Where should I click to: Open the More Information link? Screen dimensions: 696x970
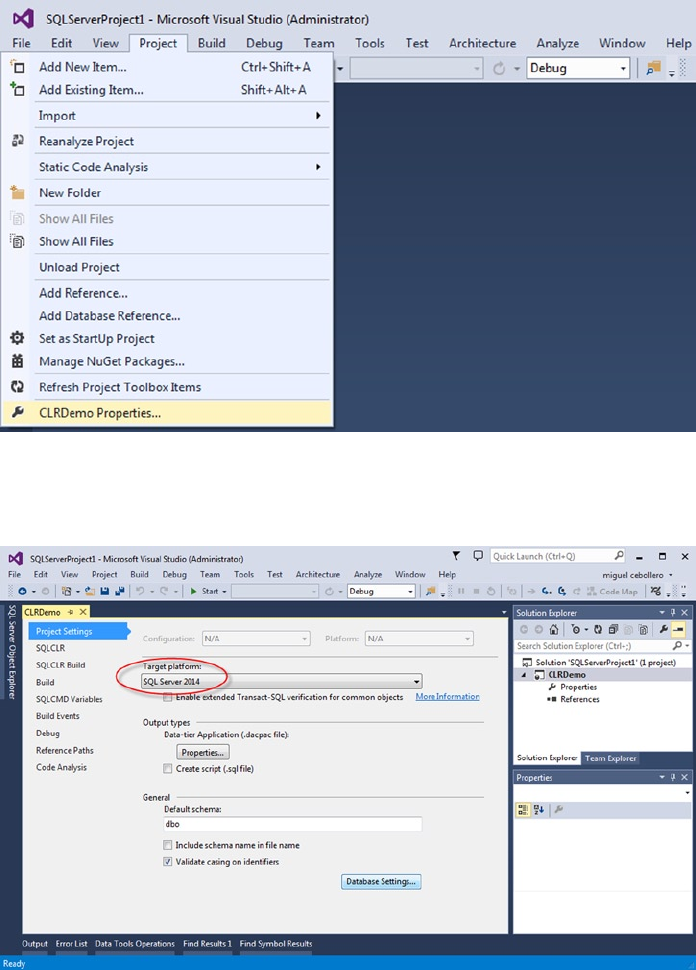click(x=447, y=697)
